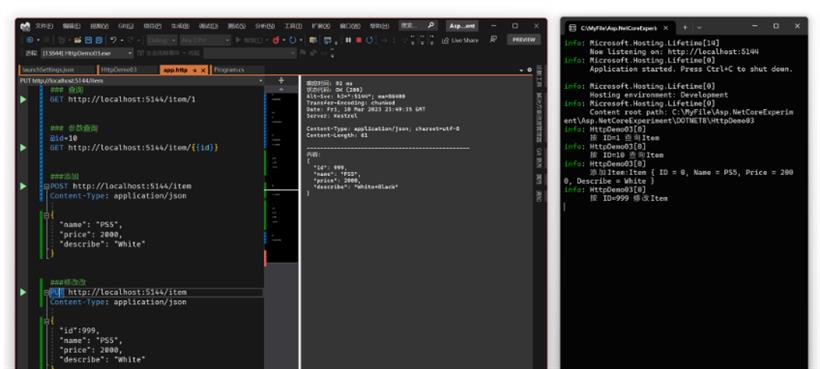The width and height of the screenshot is (820, 369).
Task: Click the "describe": "White+Black" response line
Action: [355, 187]
